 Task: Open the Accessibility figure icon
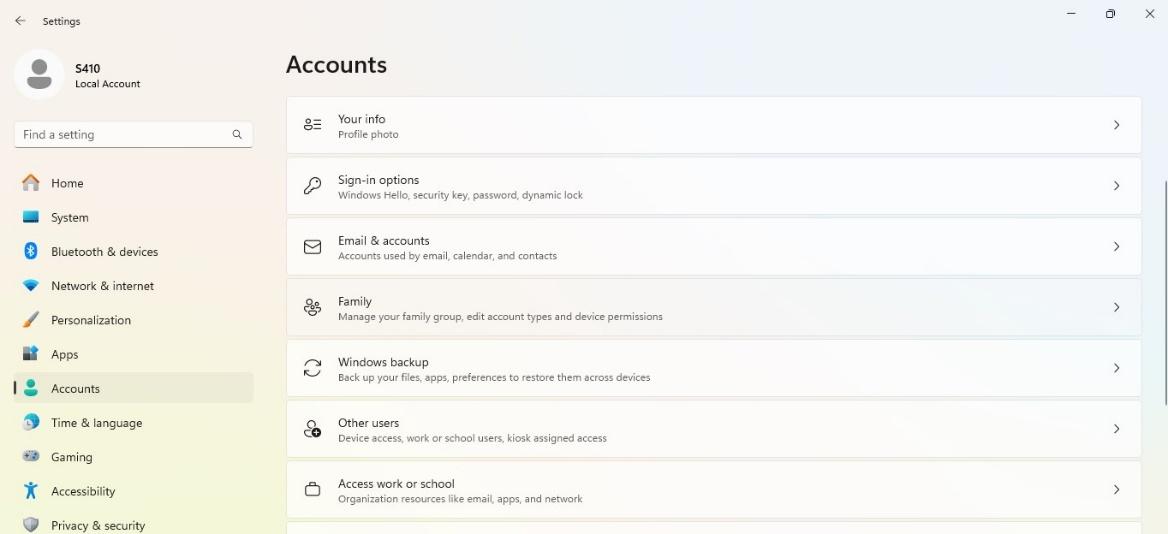point(31,491)
